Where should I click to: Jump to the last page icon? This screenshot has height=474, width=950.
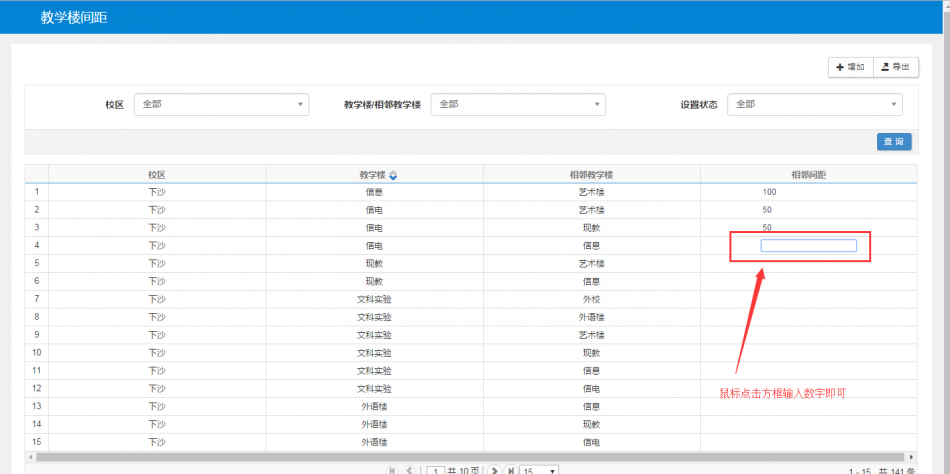511,470
